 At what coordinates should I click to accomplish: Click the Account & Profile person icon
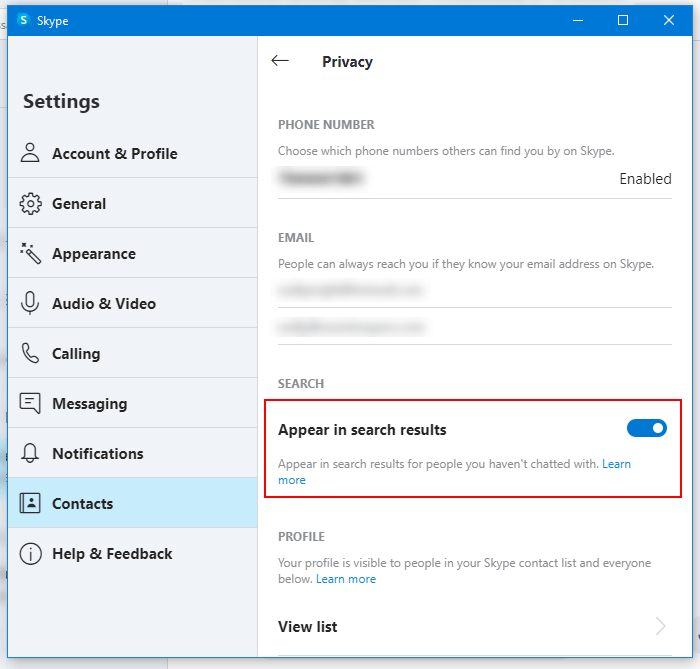pos(30,153)
